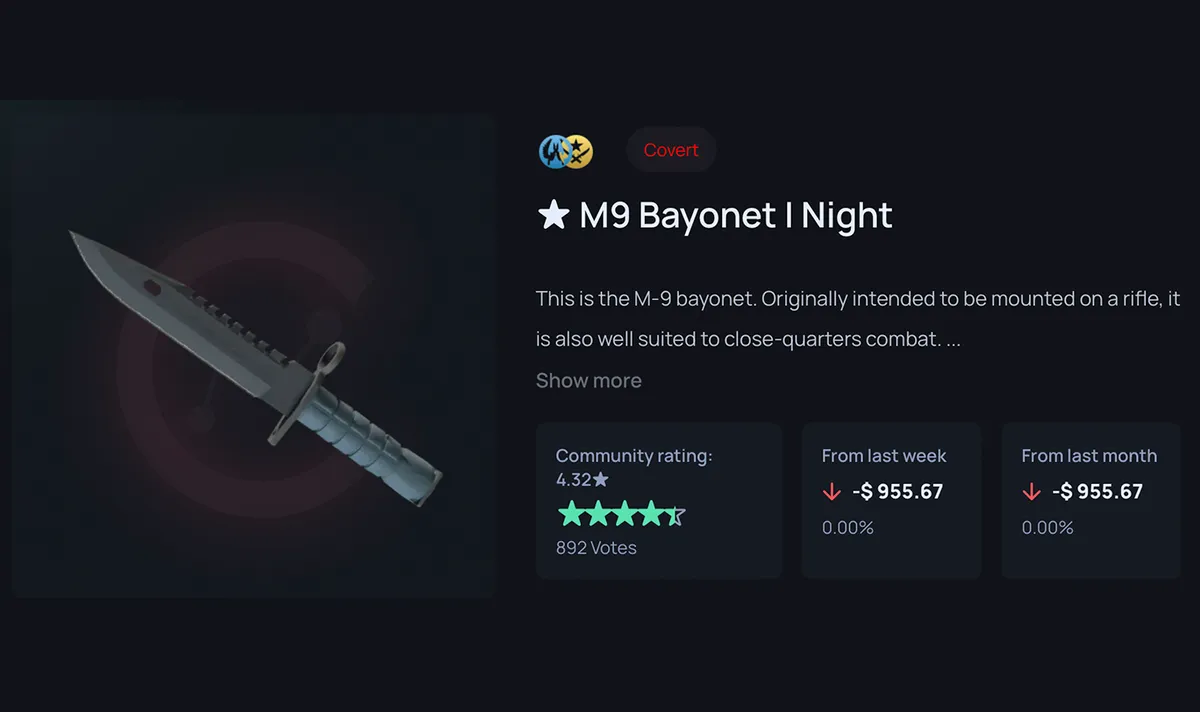Rate three stars in Community rating
Screen dimensions: 1200x712
tap(623, 515)
